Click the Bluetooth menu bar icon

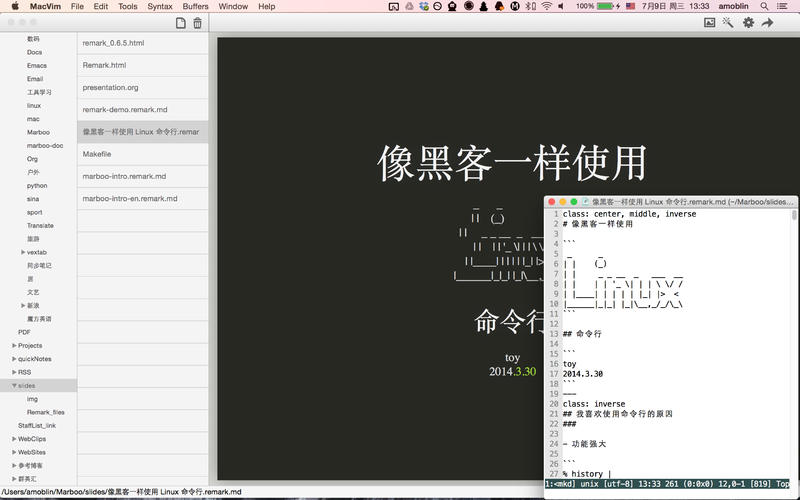pos(531,6)
